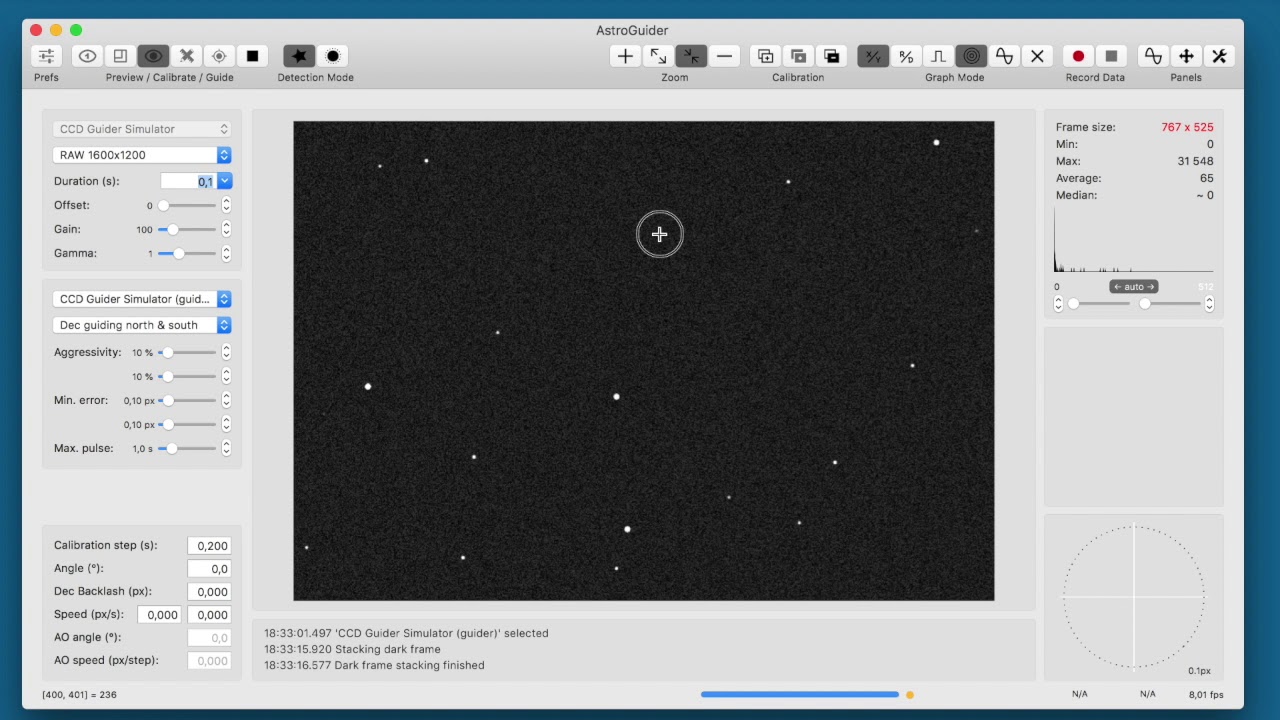The image size is (1280, 720).
Task: Click the "'CCD Guider Simulator (guider)' selected" log line
Action: [x=406, y=633]
